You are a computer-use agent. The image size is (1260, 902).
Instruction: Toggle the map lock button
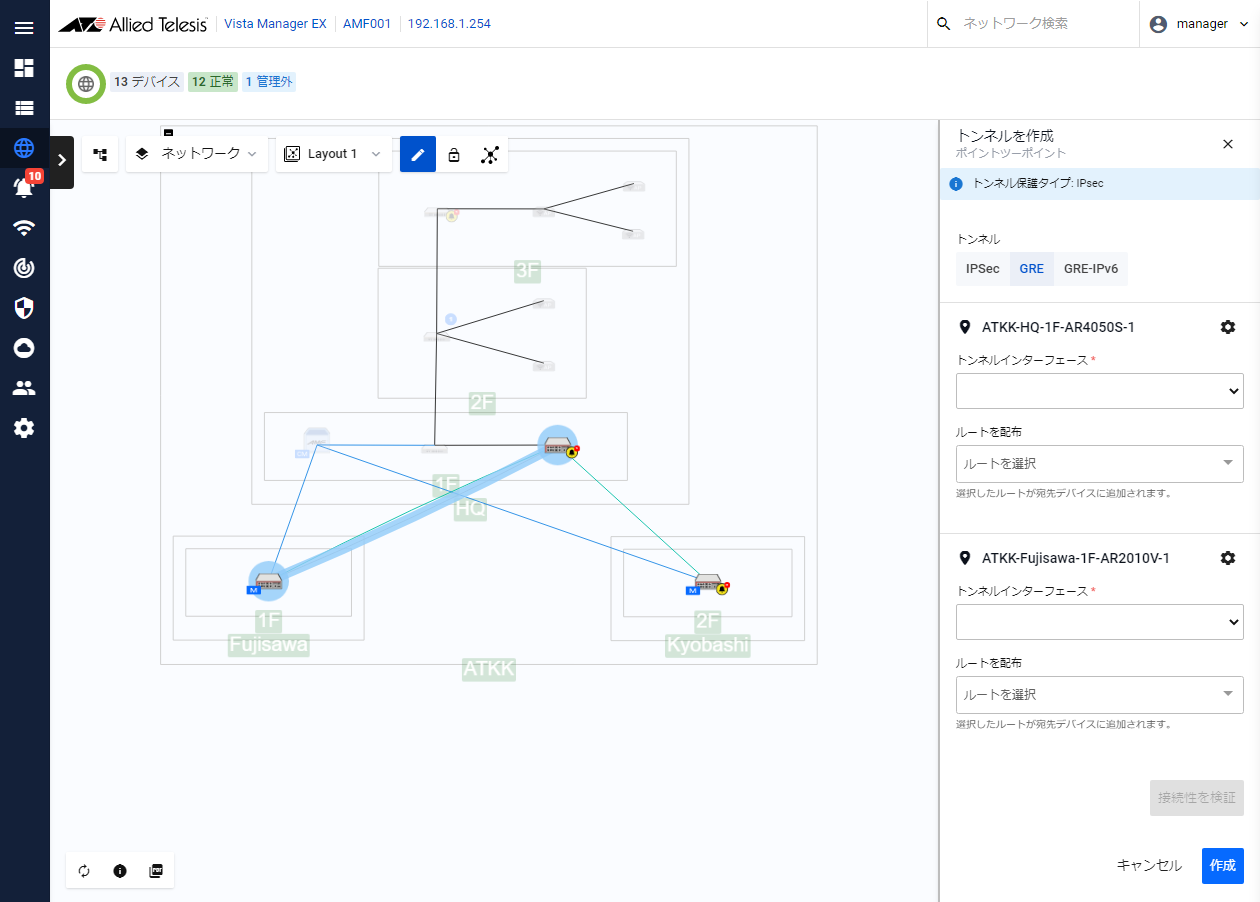pyautogui.click(x=454, y=155)
